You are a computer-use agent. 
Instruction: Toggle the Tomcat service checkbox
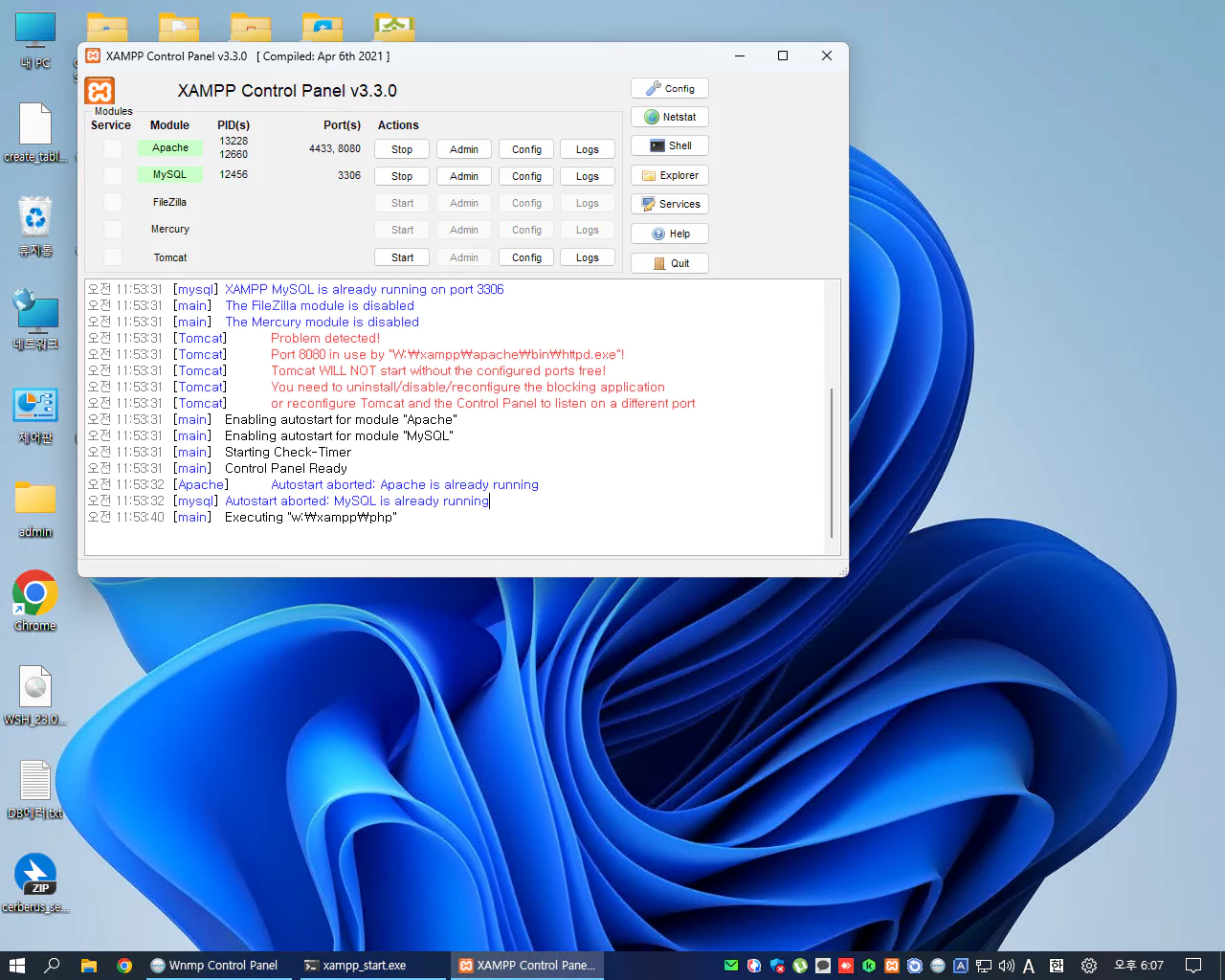113,257
